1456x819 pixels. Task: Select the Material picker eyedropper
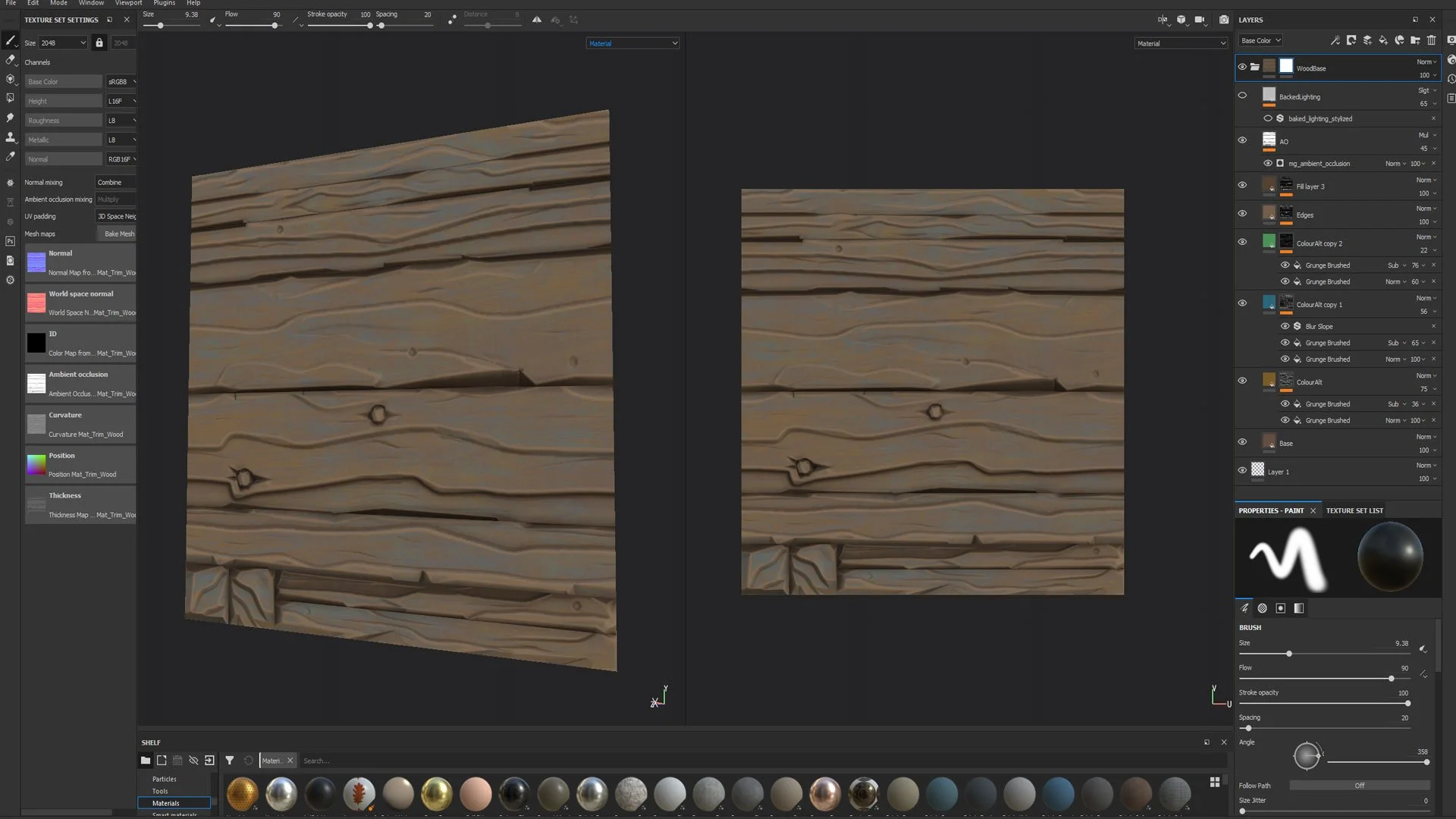point(10,156)
